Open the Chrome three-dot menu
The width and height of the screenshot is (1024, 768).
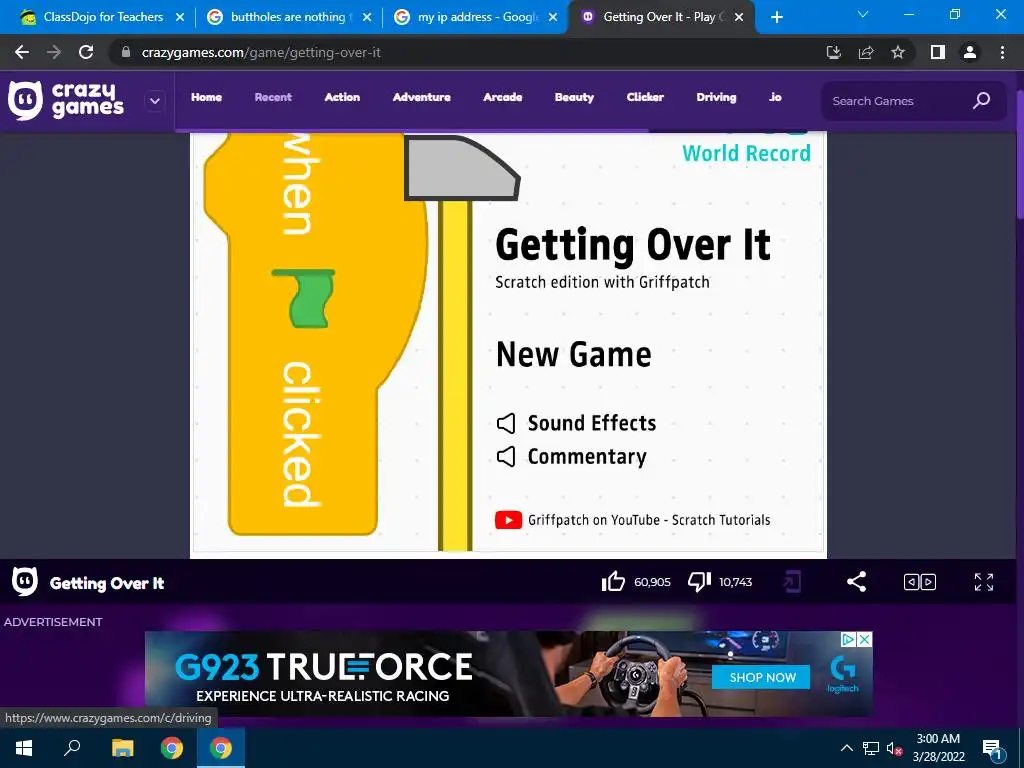pyautogui.click(x=1002, y=52)
